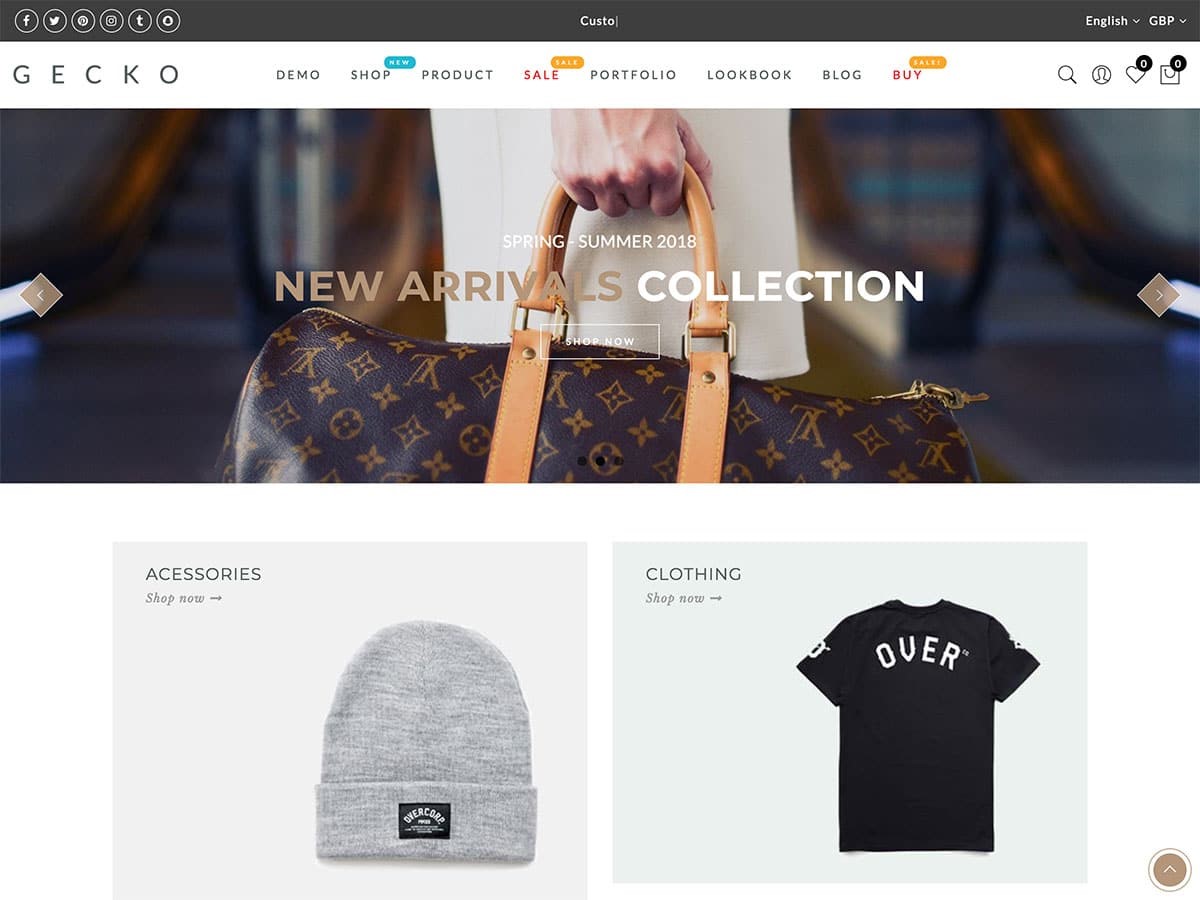Expand the English language dropdown
Viewport: 1200px width, 900px height.
tap(1112, 21)
